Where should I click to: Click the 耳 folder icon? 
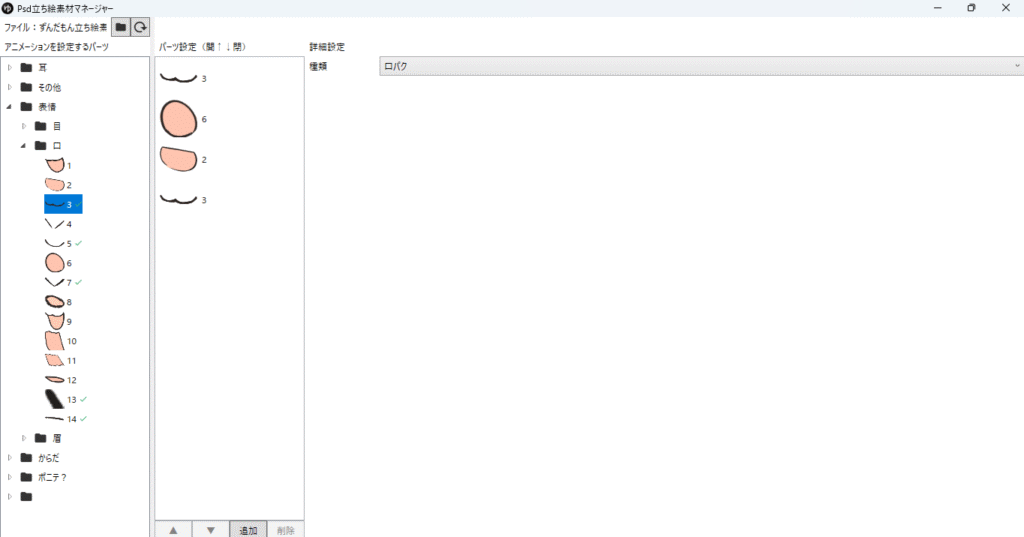coord(26,68)
